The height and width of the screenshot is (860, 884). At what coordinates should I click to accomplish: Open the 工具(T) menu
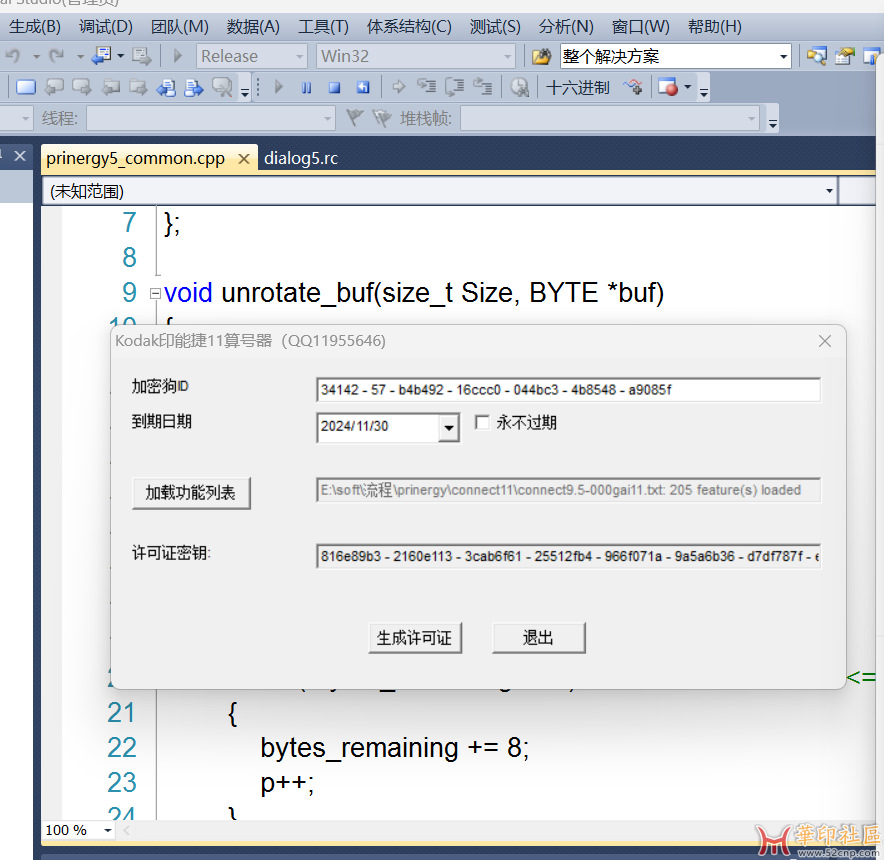click(x=324, y=27)
